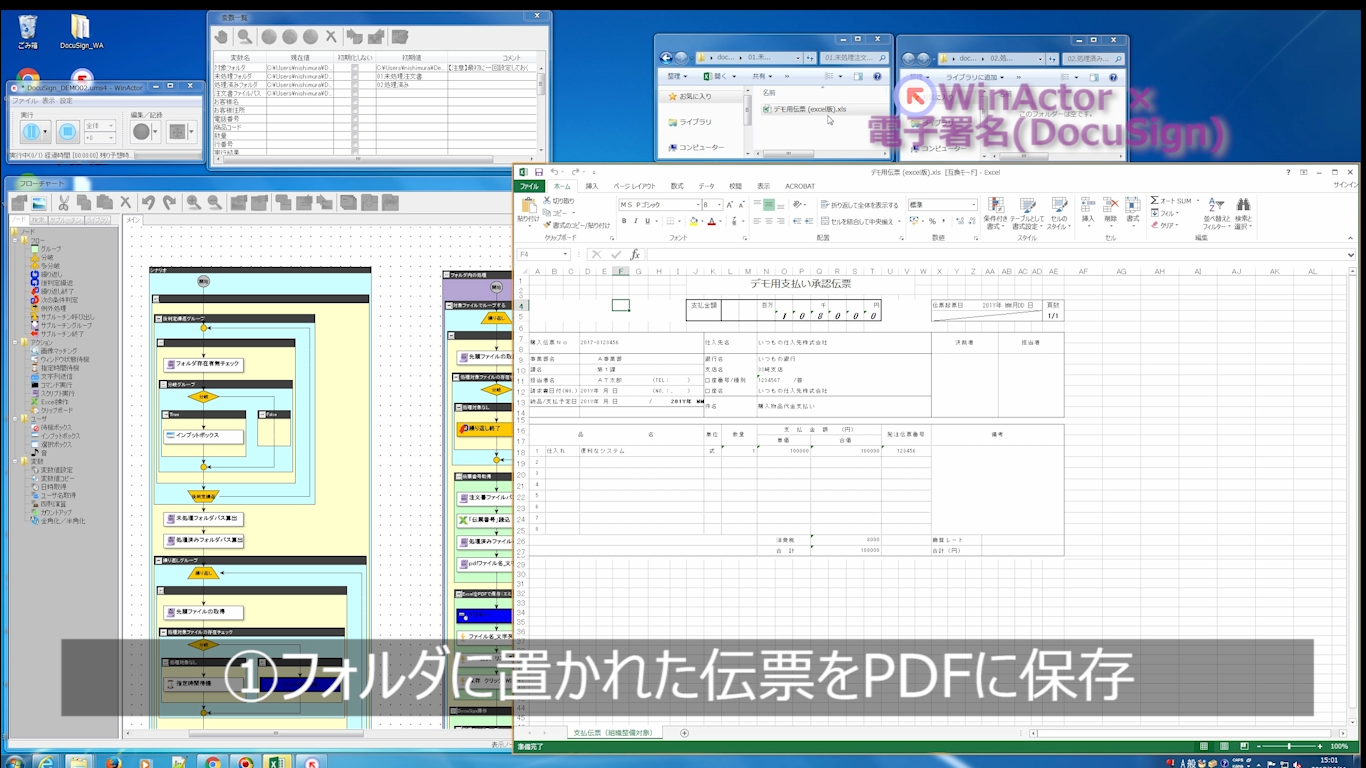Viewport: 1366px width, 768px height.
Task: Click the WinActor record button
Action: pyautogui.click(x=142, y=131)
